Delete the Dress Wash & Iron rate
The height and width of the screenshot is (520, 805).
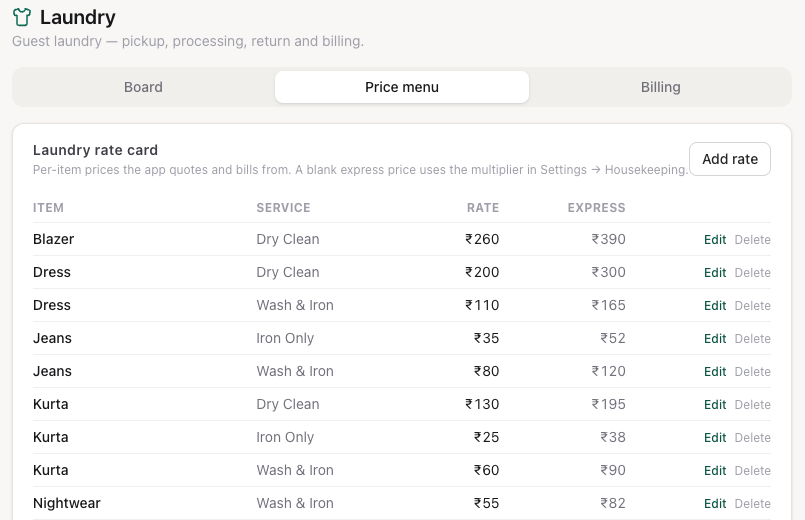[753, 305]
